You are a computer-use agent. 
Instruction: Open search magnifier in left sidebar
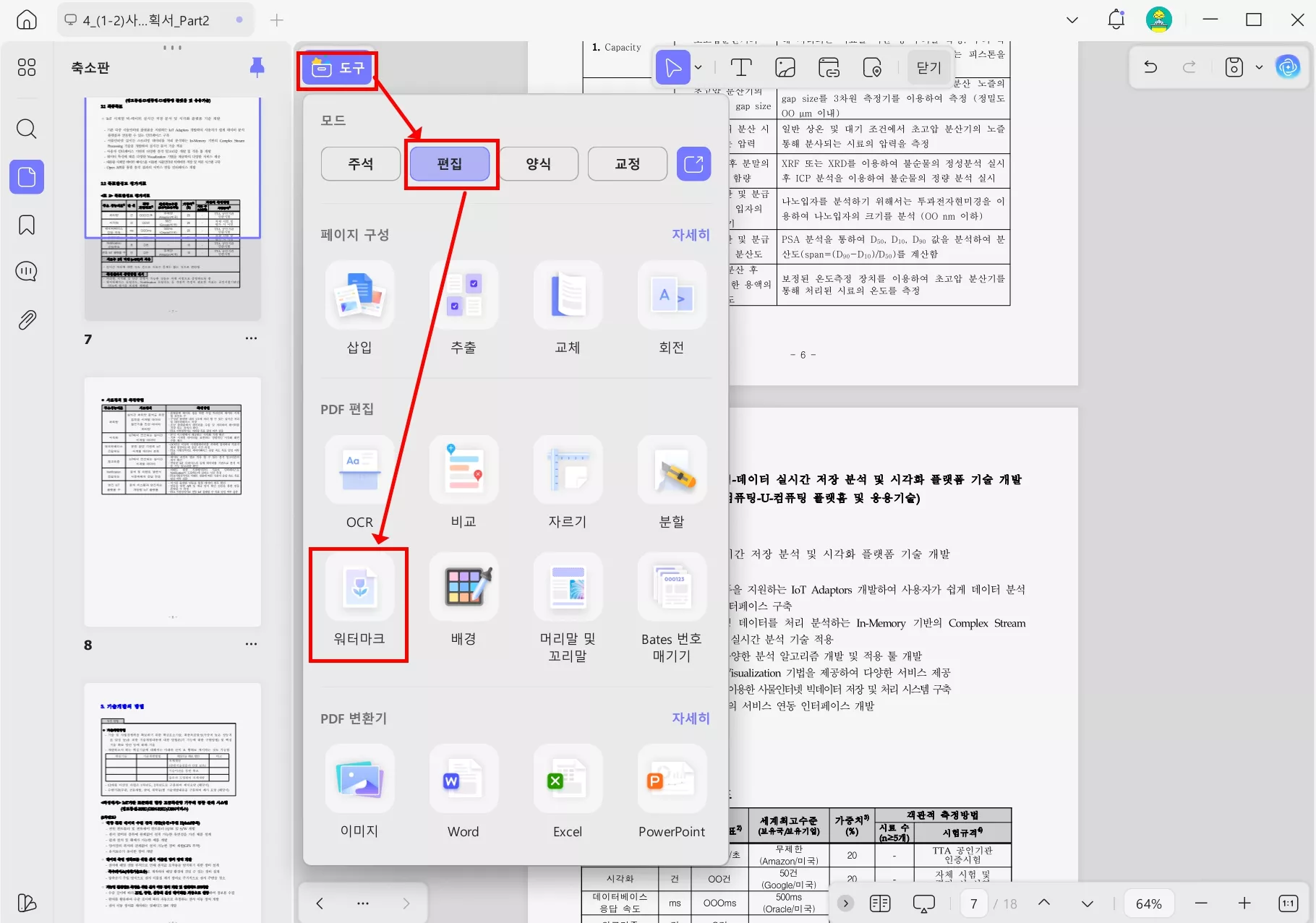click(27, 129)
